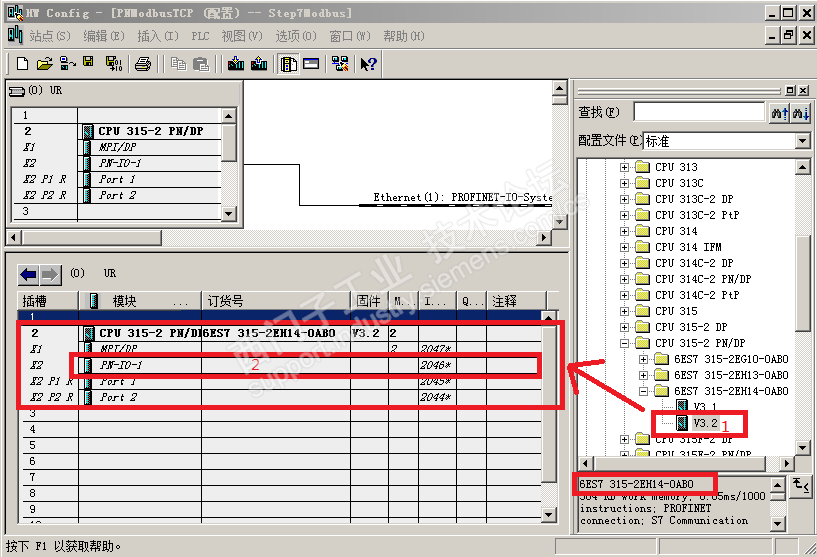Click the Save and Compile toolbar icon
The width and height of the screenshot is (817, 557).
pyautogui.click(x=114, y=64)
